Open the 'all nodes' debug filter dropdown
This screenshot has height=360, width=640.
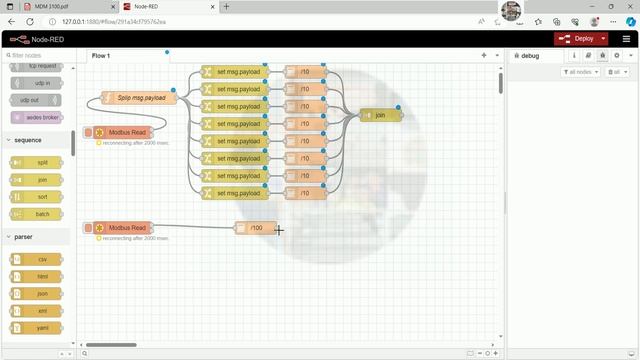pyautogui.click(x=580, y=72)
